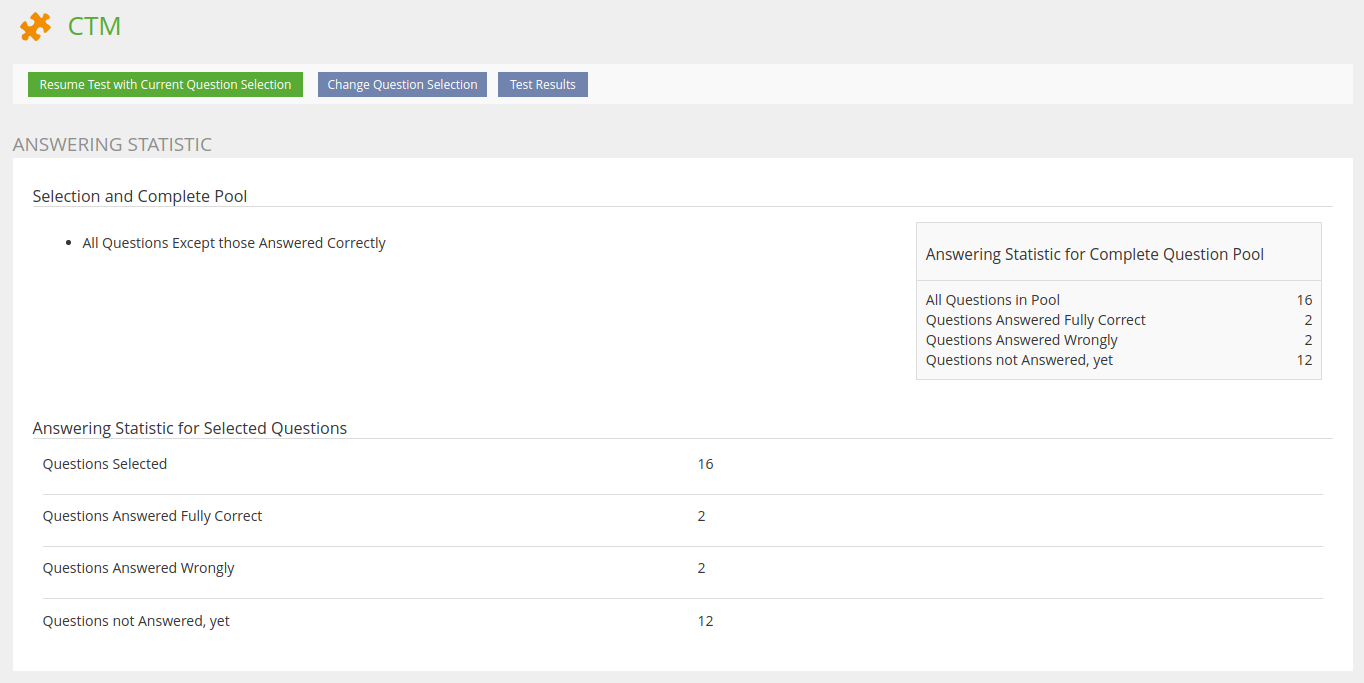Click Questions not Answered, yet in pool panel
This screenshot has width=1364, height=683.
click(1019, 360)
